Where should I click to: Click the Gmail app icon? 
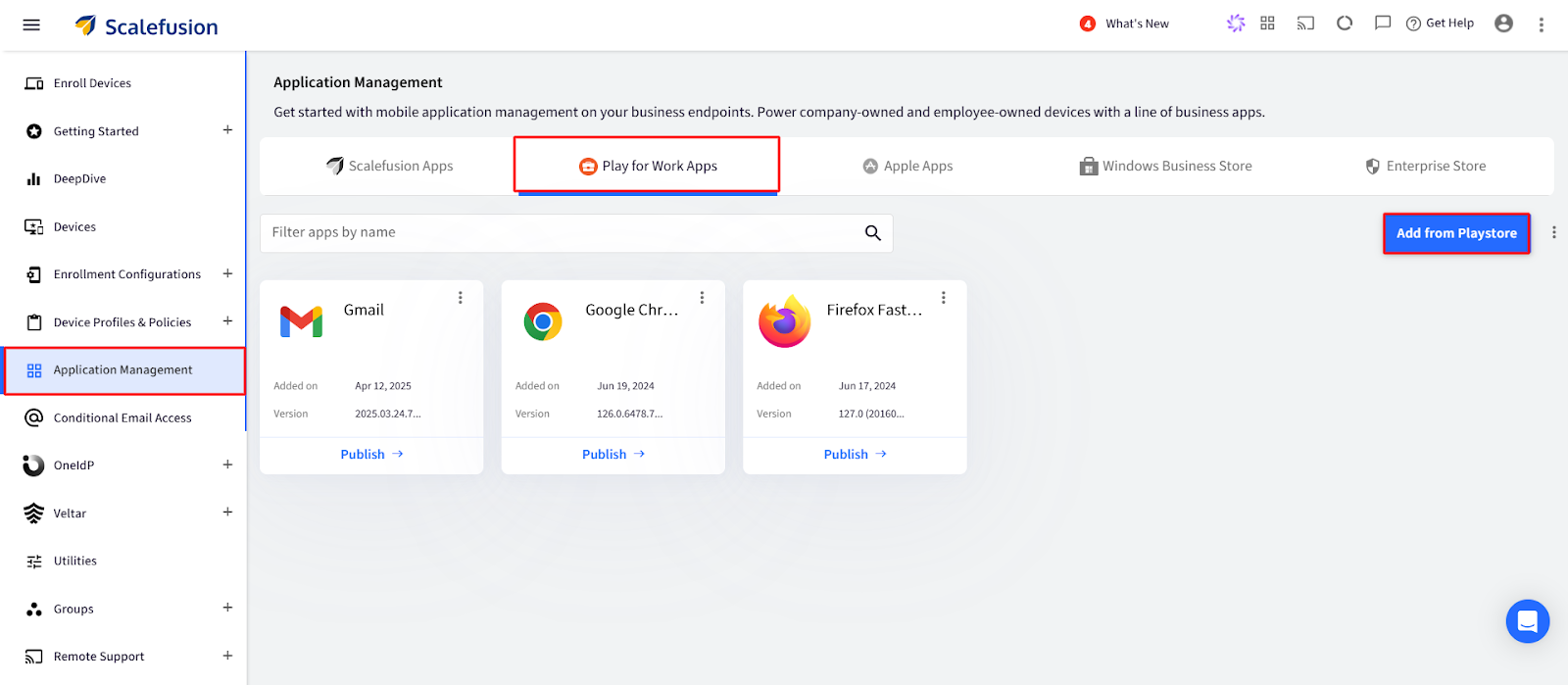pyautogui.click(x=301, y=321)
